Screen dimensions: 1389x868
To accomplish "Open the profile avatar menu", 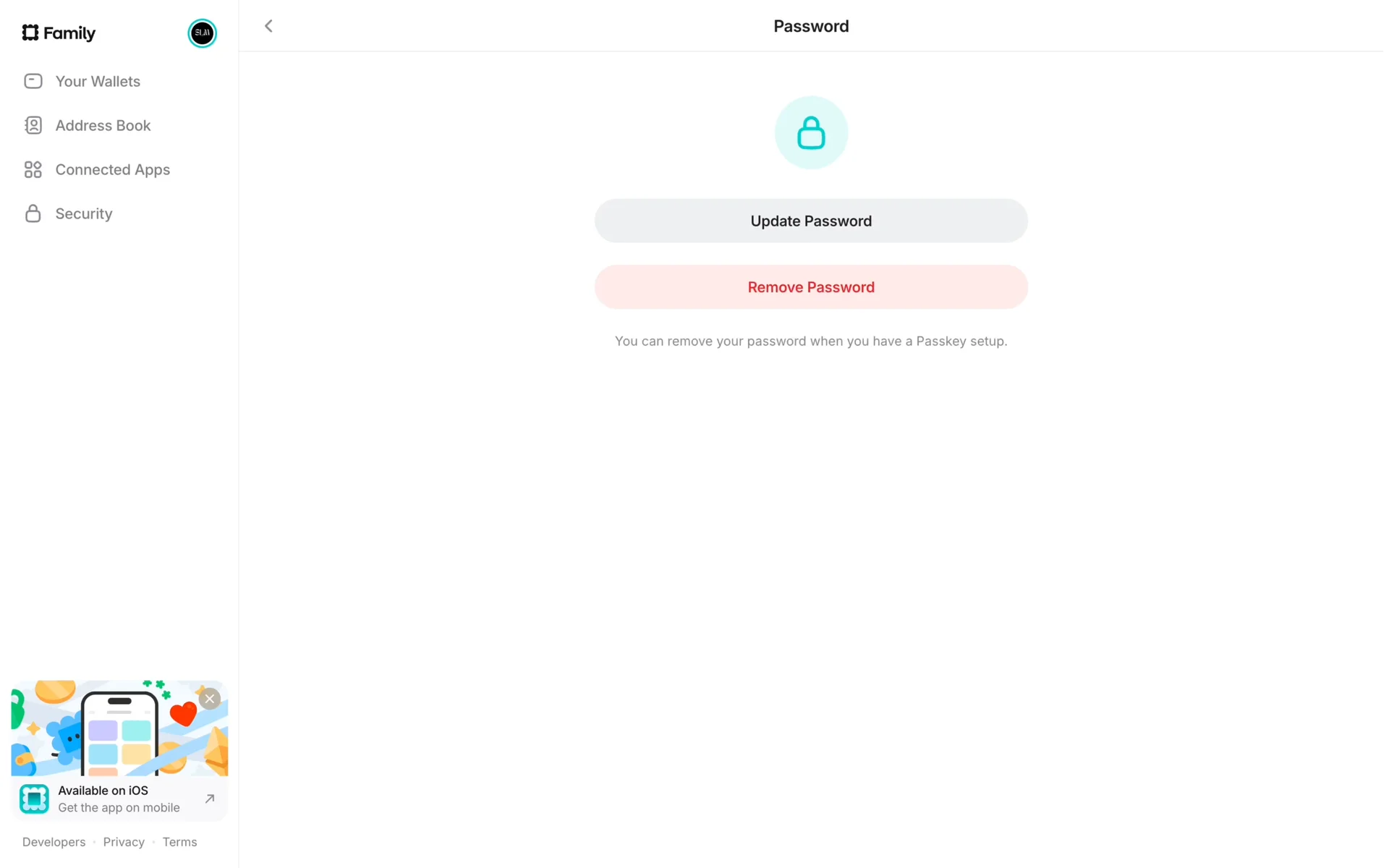I will click(x=202, y=33).
